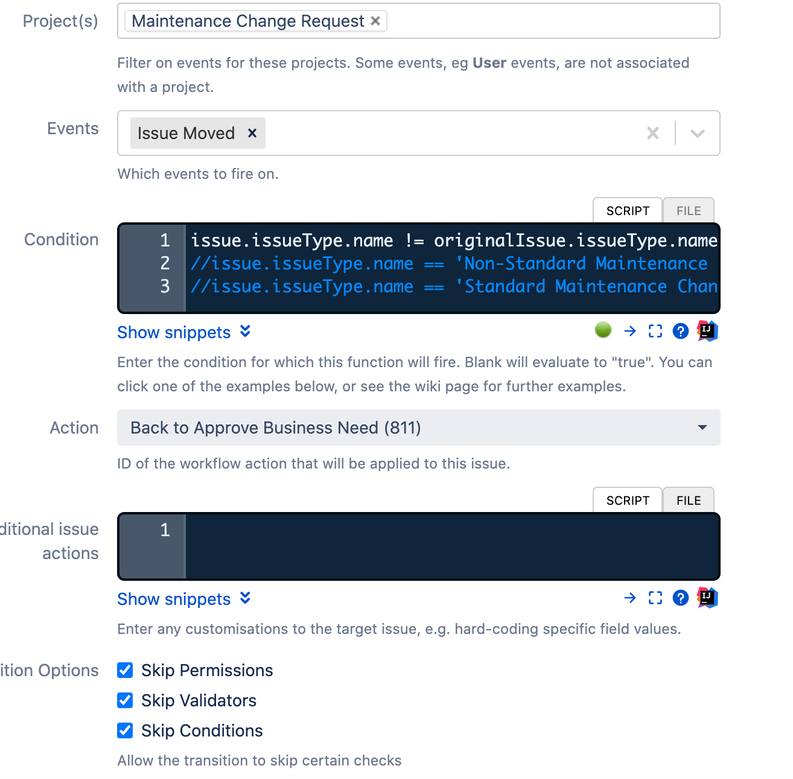793x779 pixels.
Task: Open the Events dropdown chevron
Action: (x=697, y=133)
